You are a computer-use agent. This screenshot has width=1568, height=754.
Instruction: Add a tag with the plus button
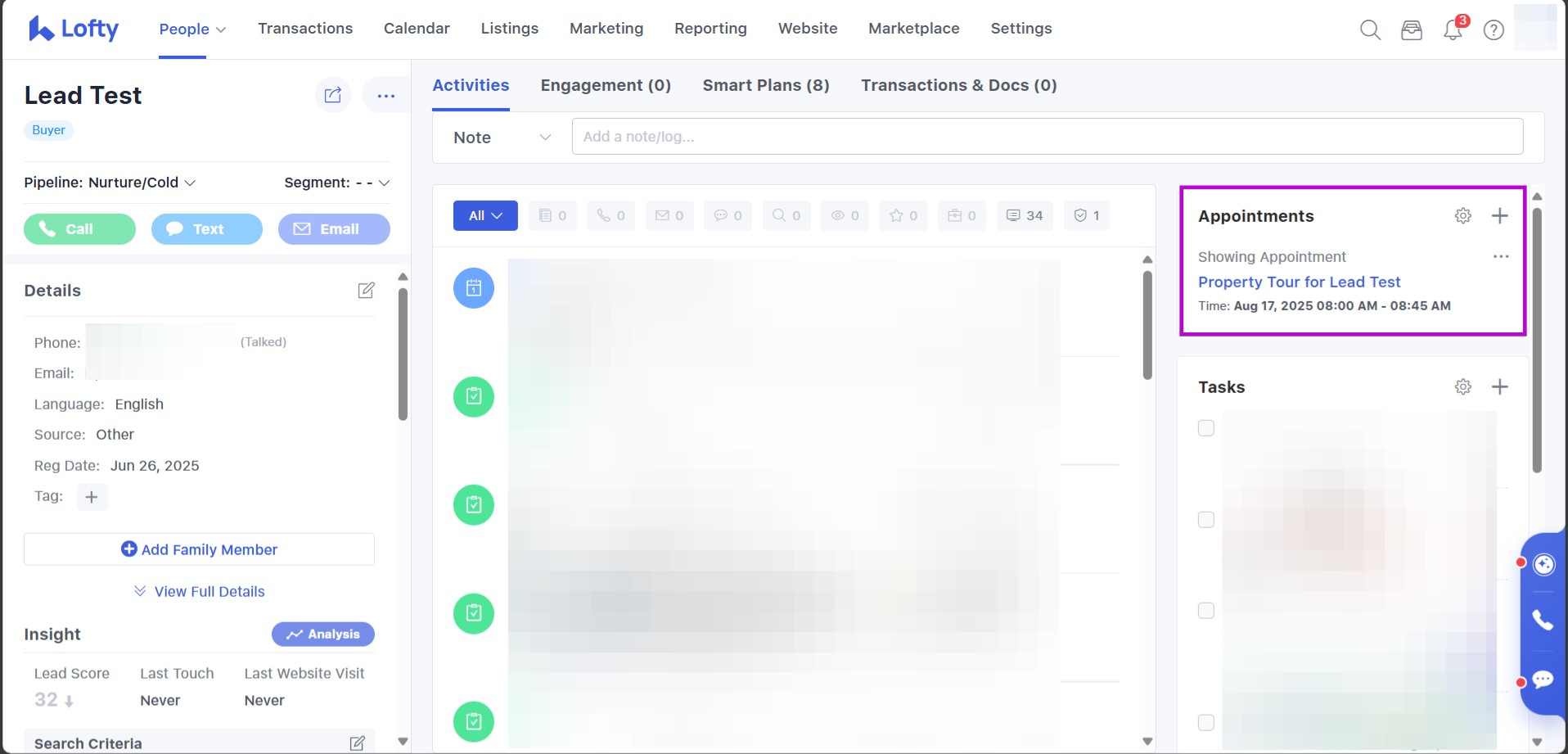pos(92,497)
